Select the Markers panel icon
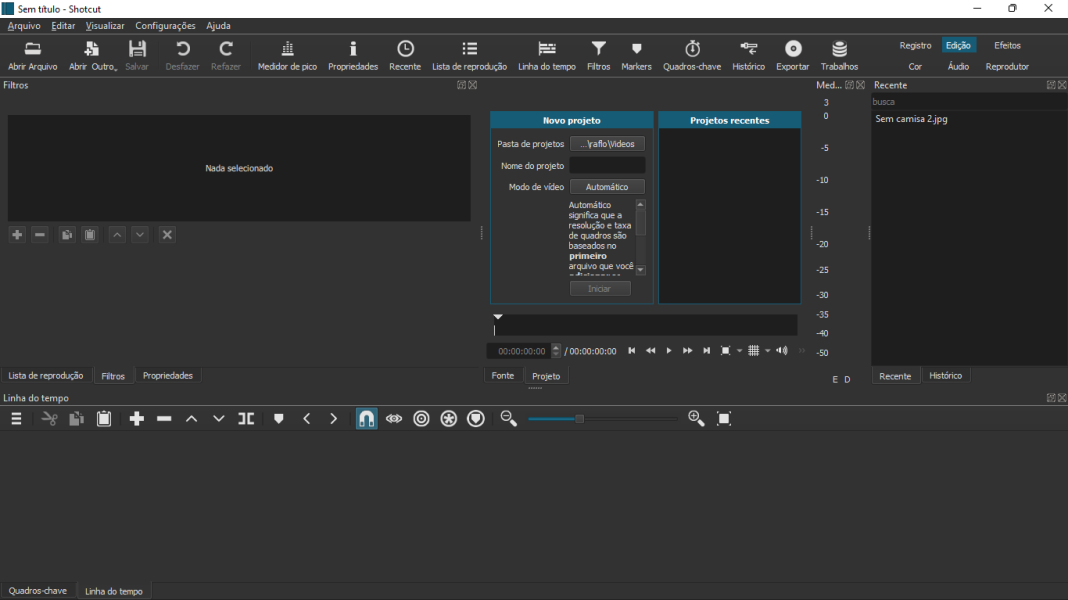Screen dimensions: 1068x600 (636, 54)
